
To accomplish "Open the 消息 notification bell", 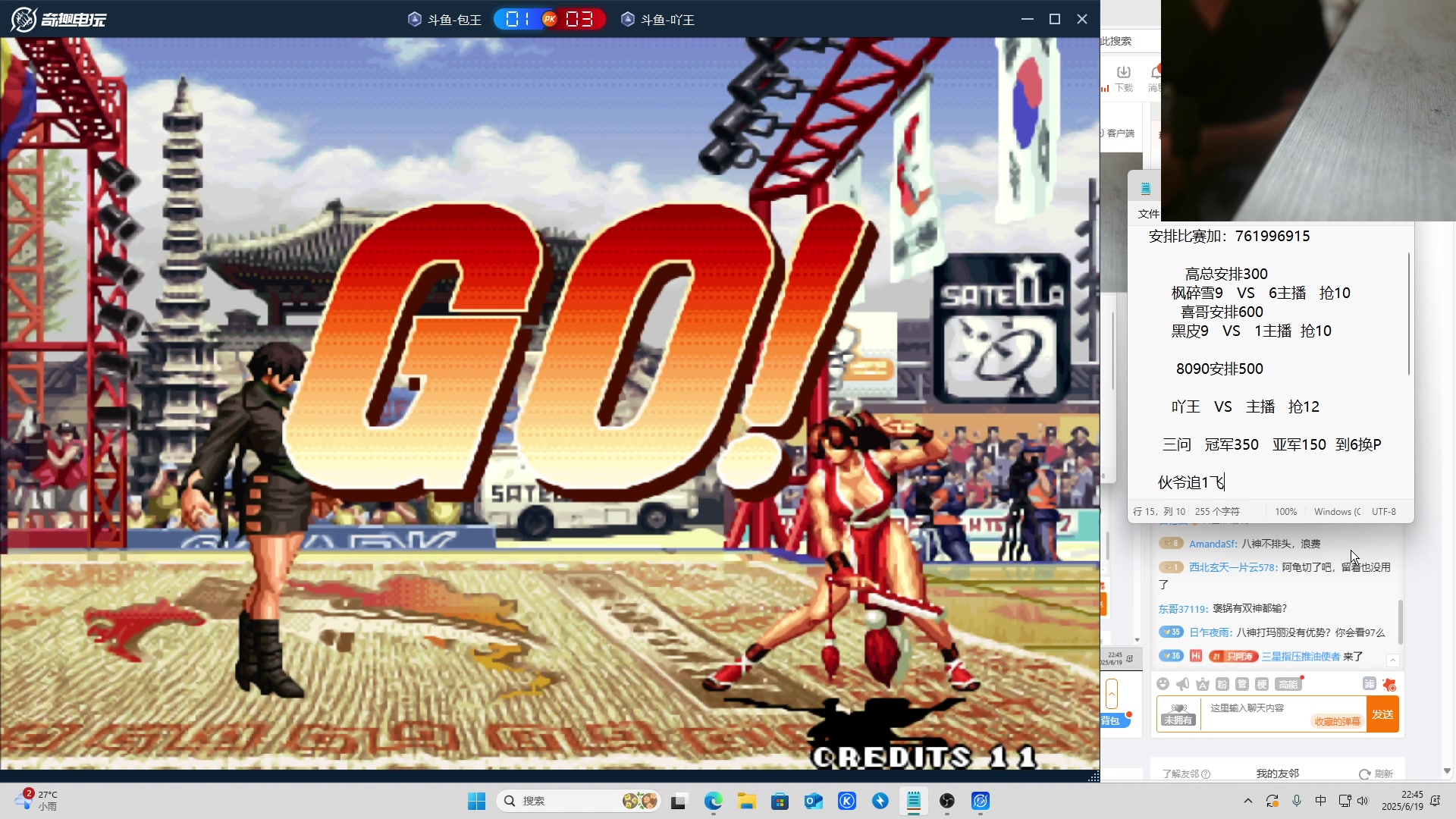I will pyautogui.click(x=1154, y=78).
